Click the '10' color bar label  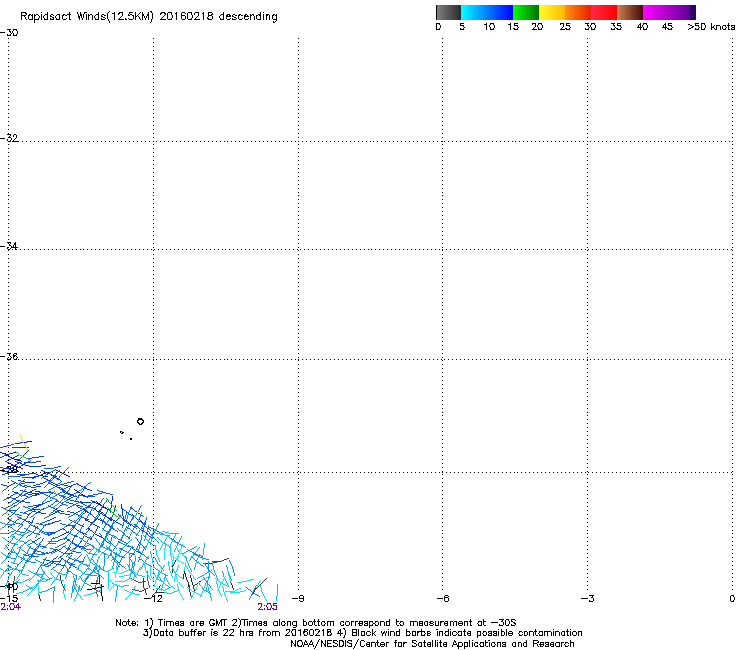489,27
